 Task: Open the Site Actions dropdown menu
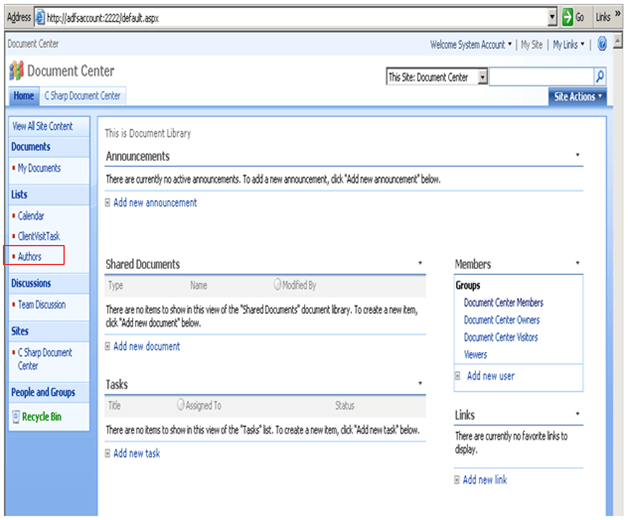(578, 96)
